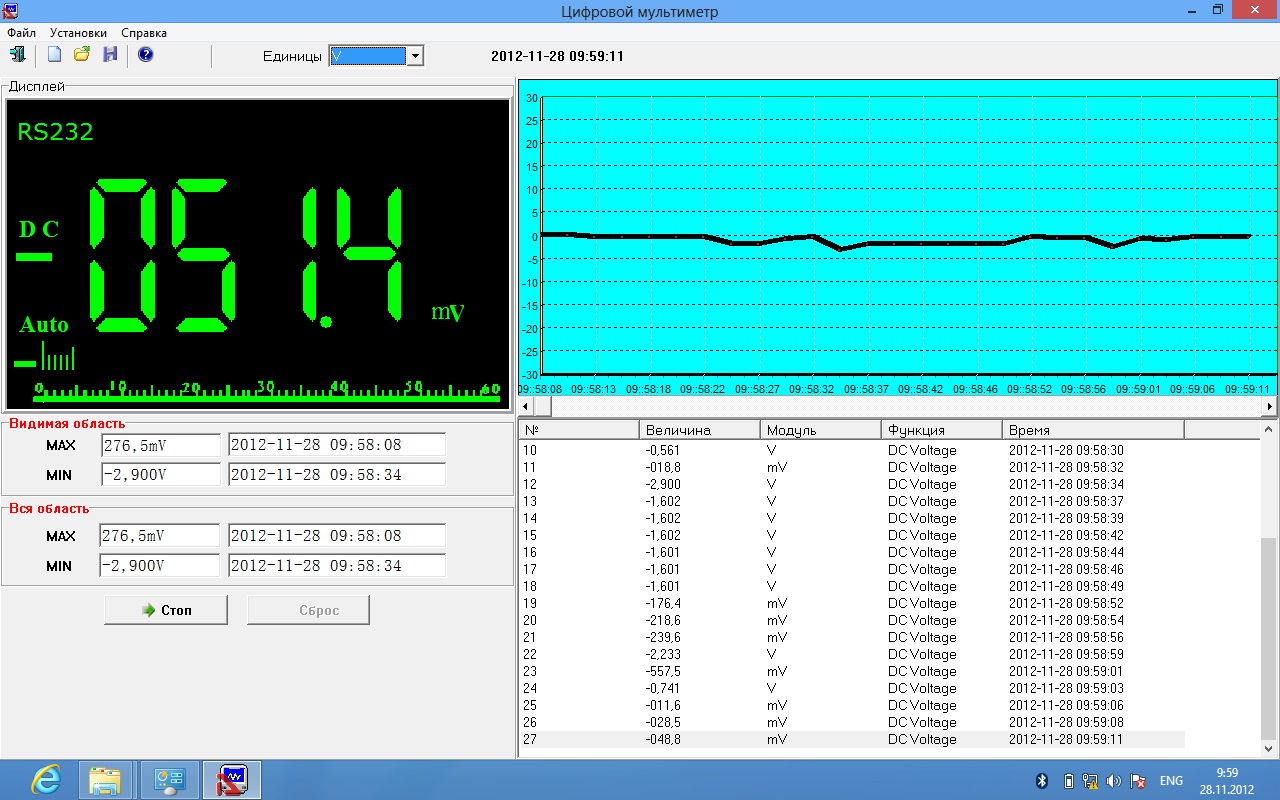
Task: Open help via blue question mark icon
Action: 146,55
